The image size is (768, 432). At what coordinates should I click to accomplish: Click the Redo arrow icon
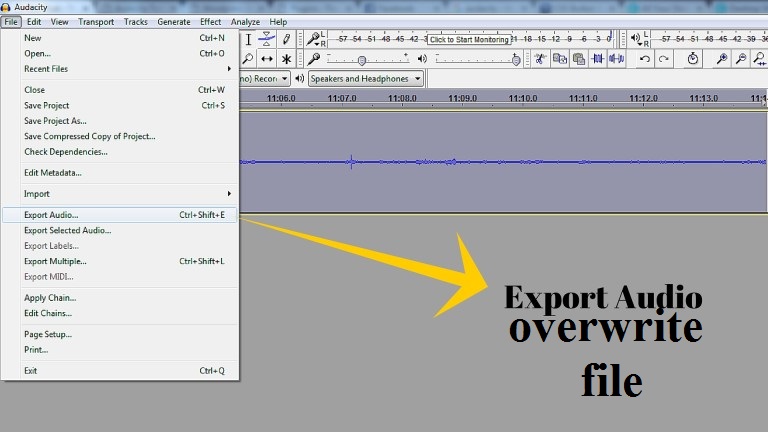[x=664, y=59]
